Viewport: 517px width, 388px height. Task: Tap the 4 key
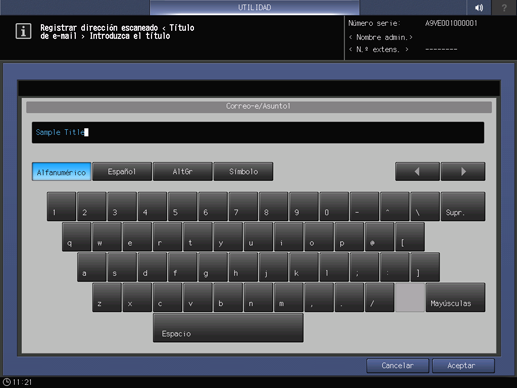pos(152,206)
